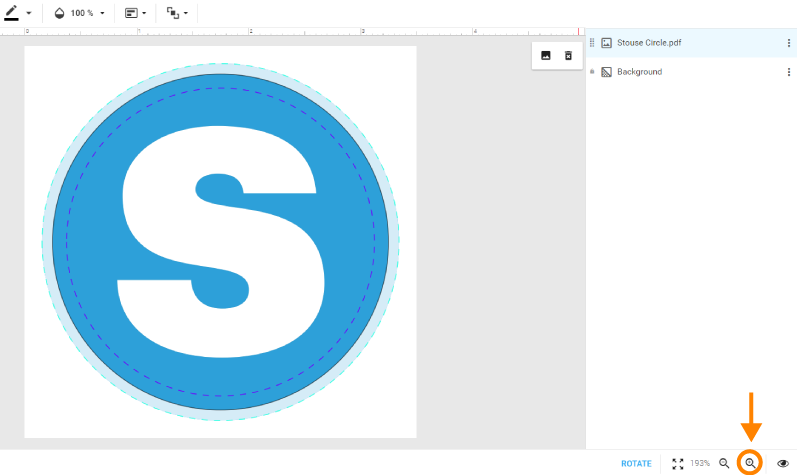Open the 100 % opacity dropdown arrow

coord(102,13)
